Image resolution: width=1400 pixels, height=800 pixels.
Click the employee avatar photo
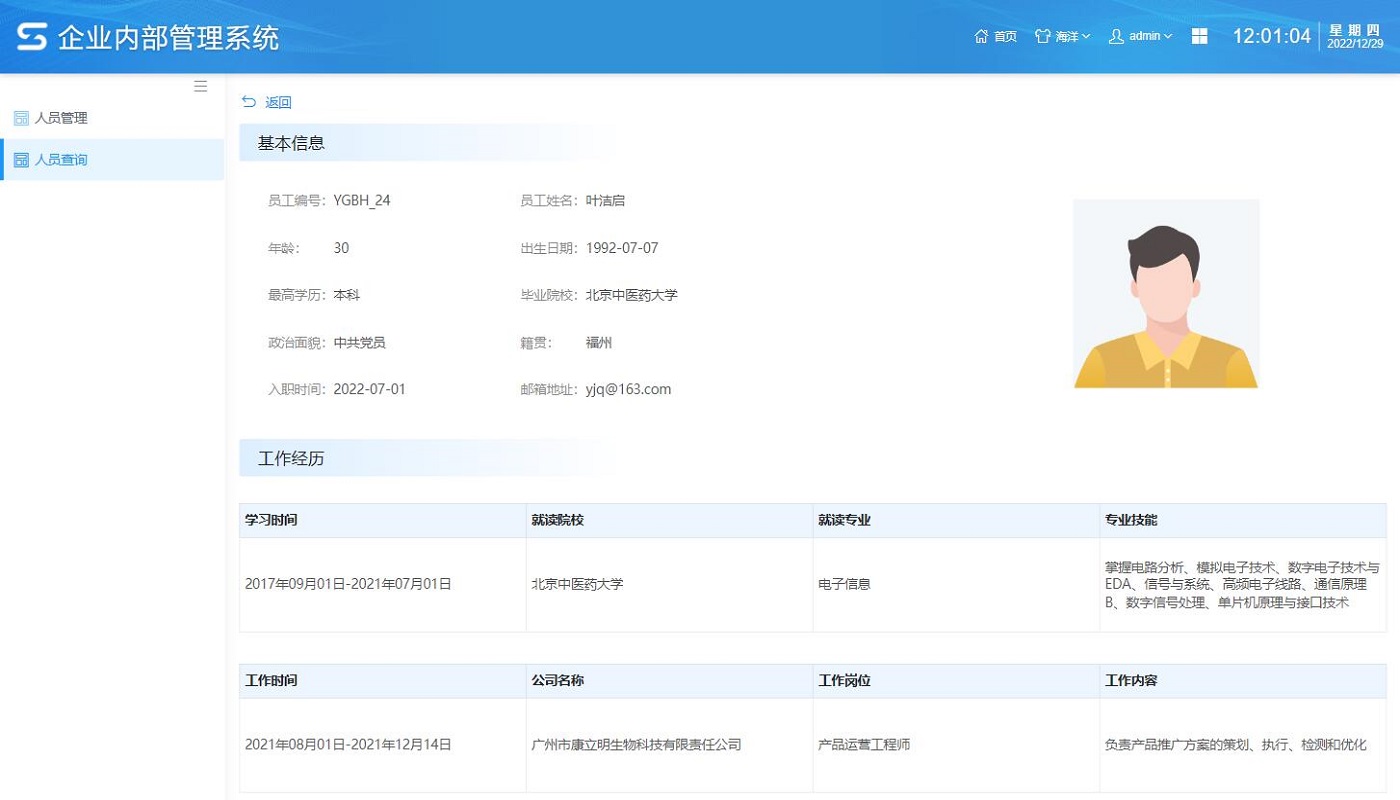coord(1166,293)
